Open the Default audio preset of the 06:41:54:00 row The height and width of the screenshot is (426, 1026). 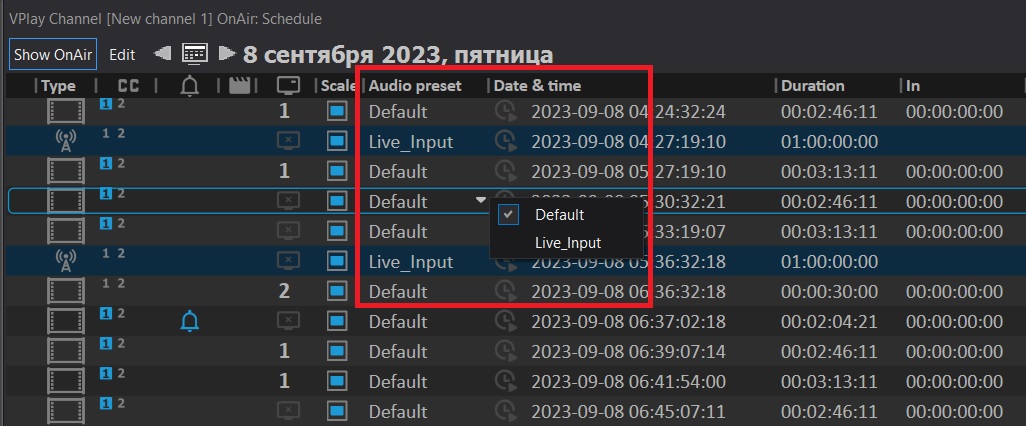pos(398,382)
